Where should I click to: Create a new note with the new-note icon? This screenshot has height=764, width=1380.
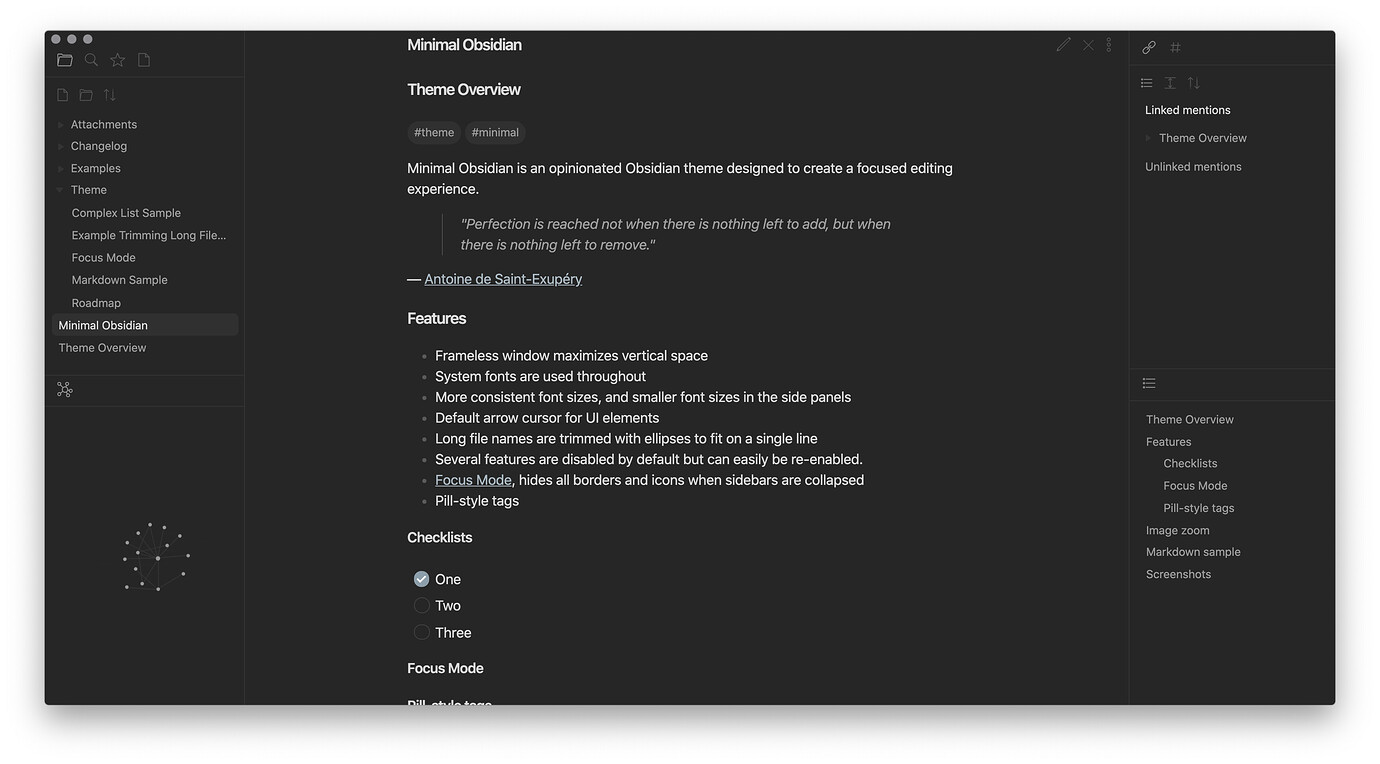click(x=63, y=95)
